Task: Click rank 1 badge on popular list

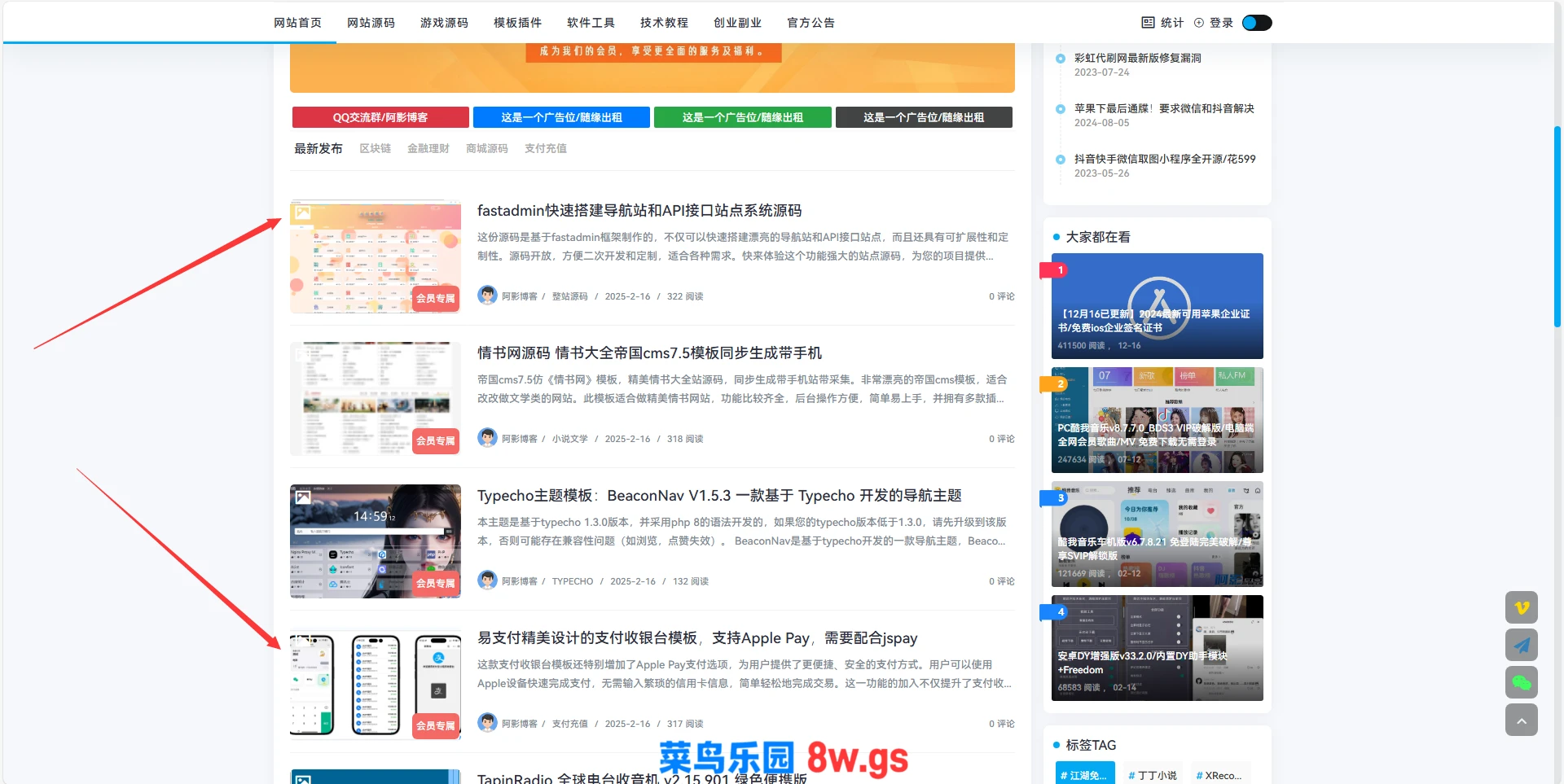Action: point(1054,269)
